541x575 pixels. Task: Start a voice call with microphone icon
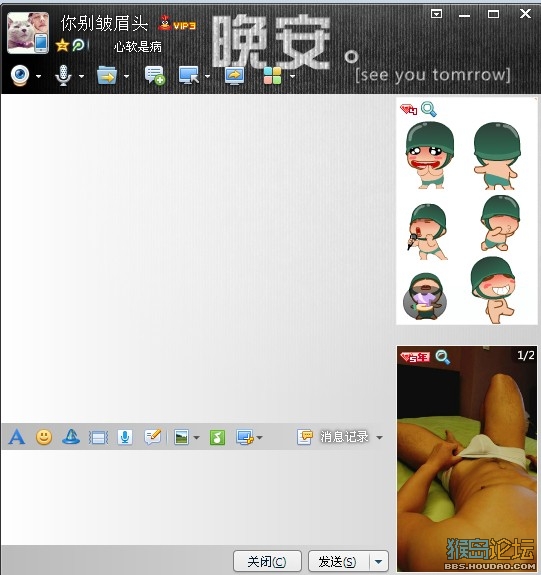(63, 76)
